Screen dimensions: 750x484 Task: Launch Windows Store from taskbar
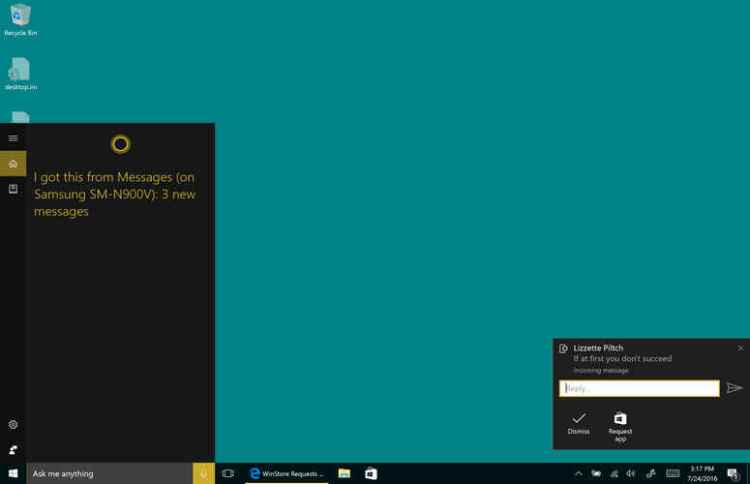click(x=370, y=473)
